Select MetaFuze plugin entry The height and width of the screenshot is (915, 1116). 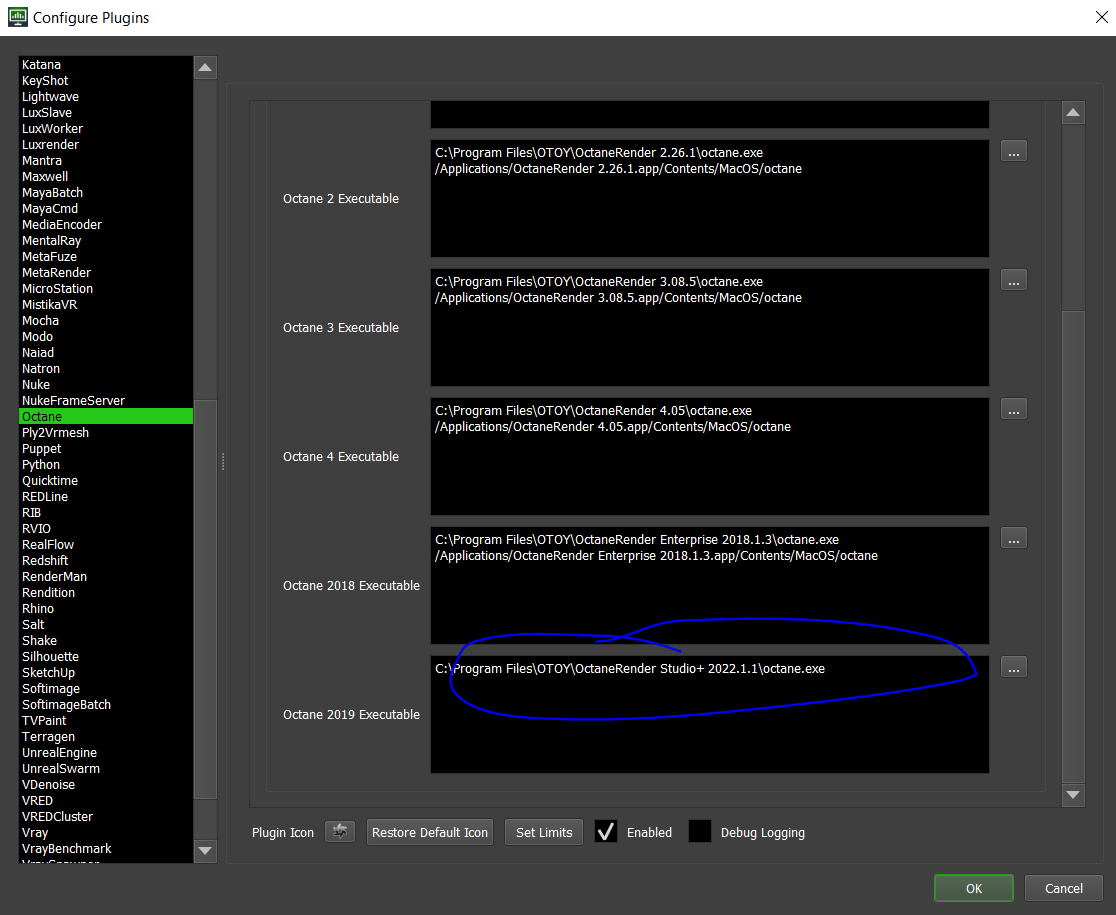[x=105, y=257]
